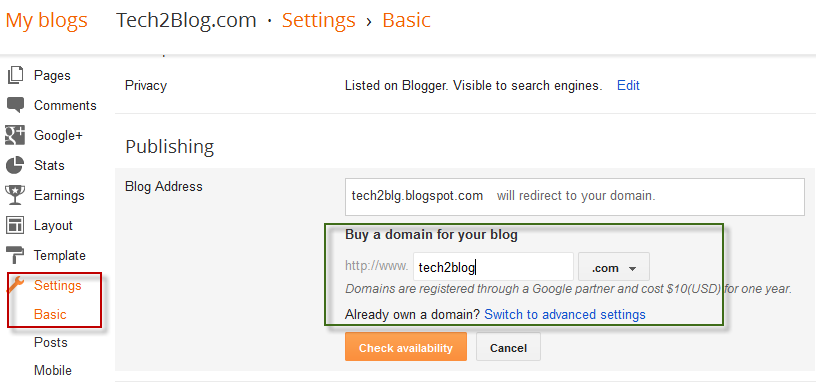The image size is (816, 383).
Task: Click the Settings wrench icon
Action: click(x=15, y=285)
